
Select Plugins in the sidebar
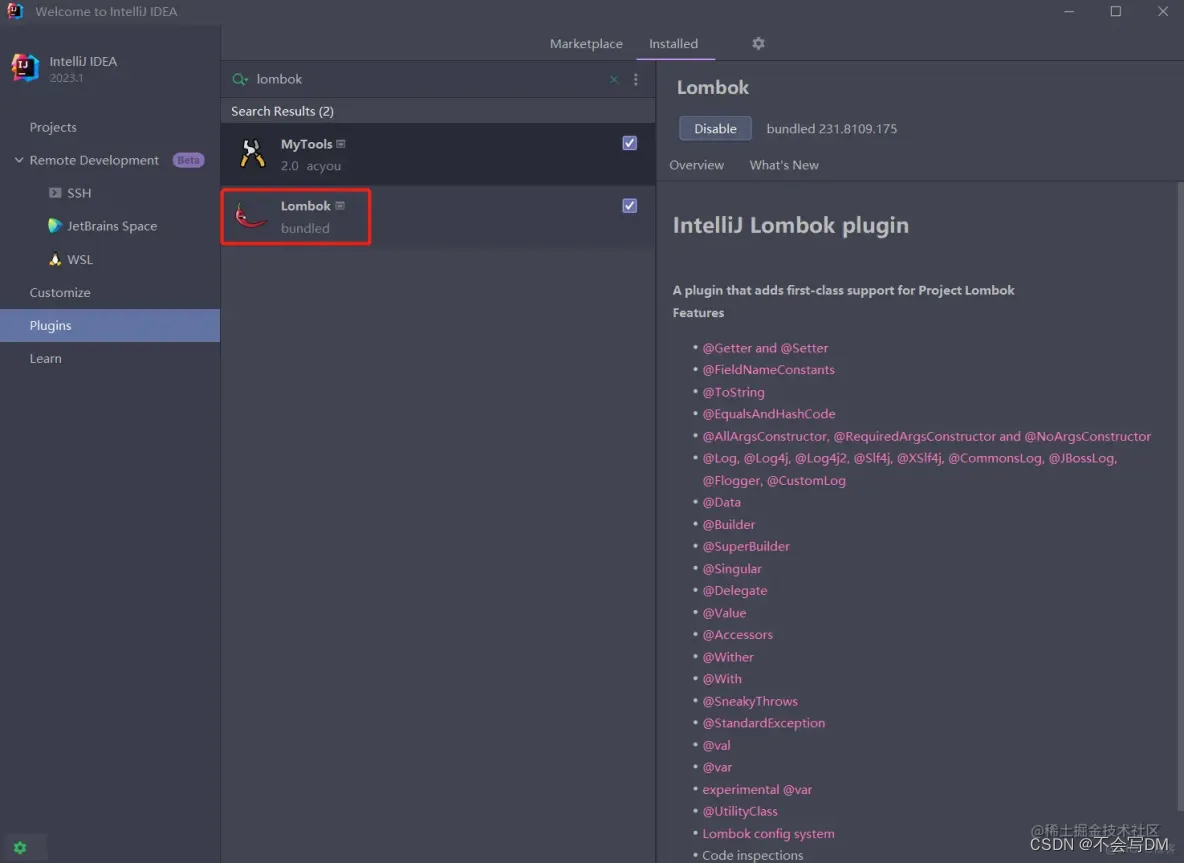pyautogui.click(x=110, y=325)
